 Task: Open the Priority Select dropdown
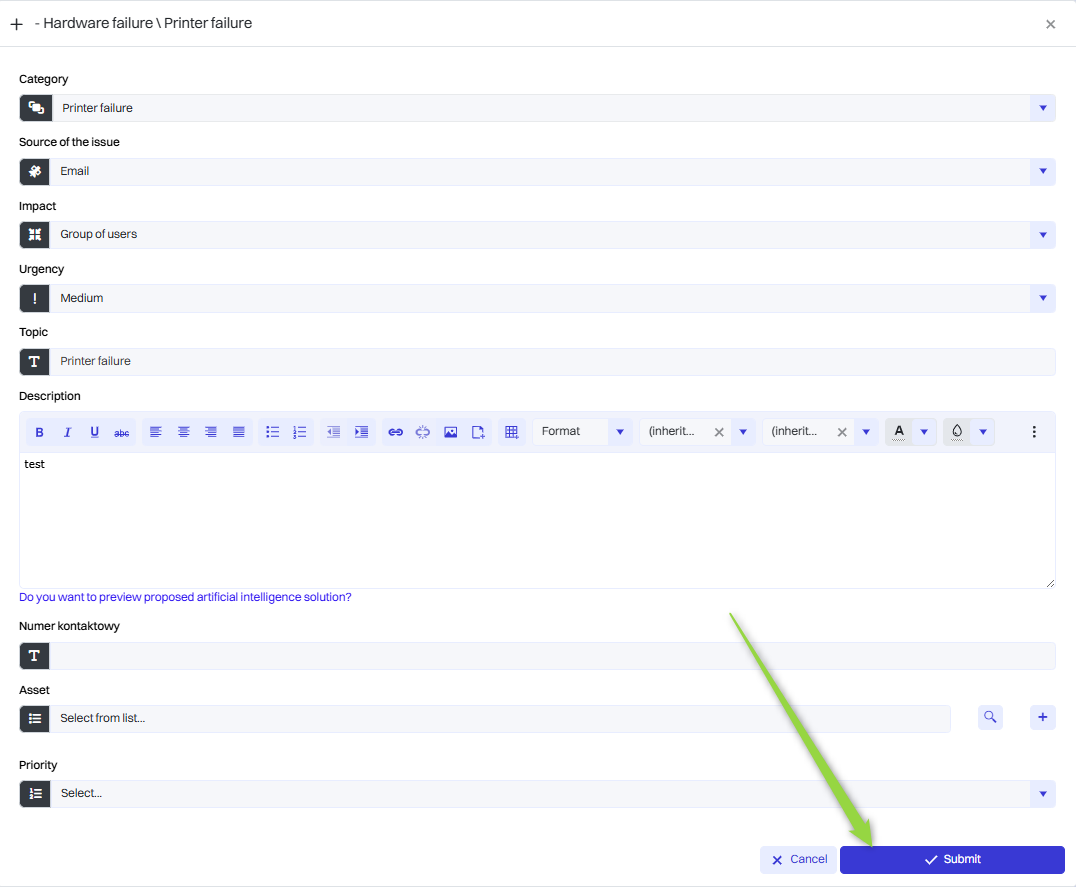tap(1042, 794)
